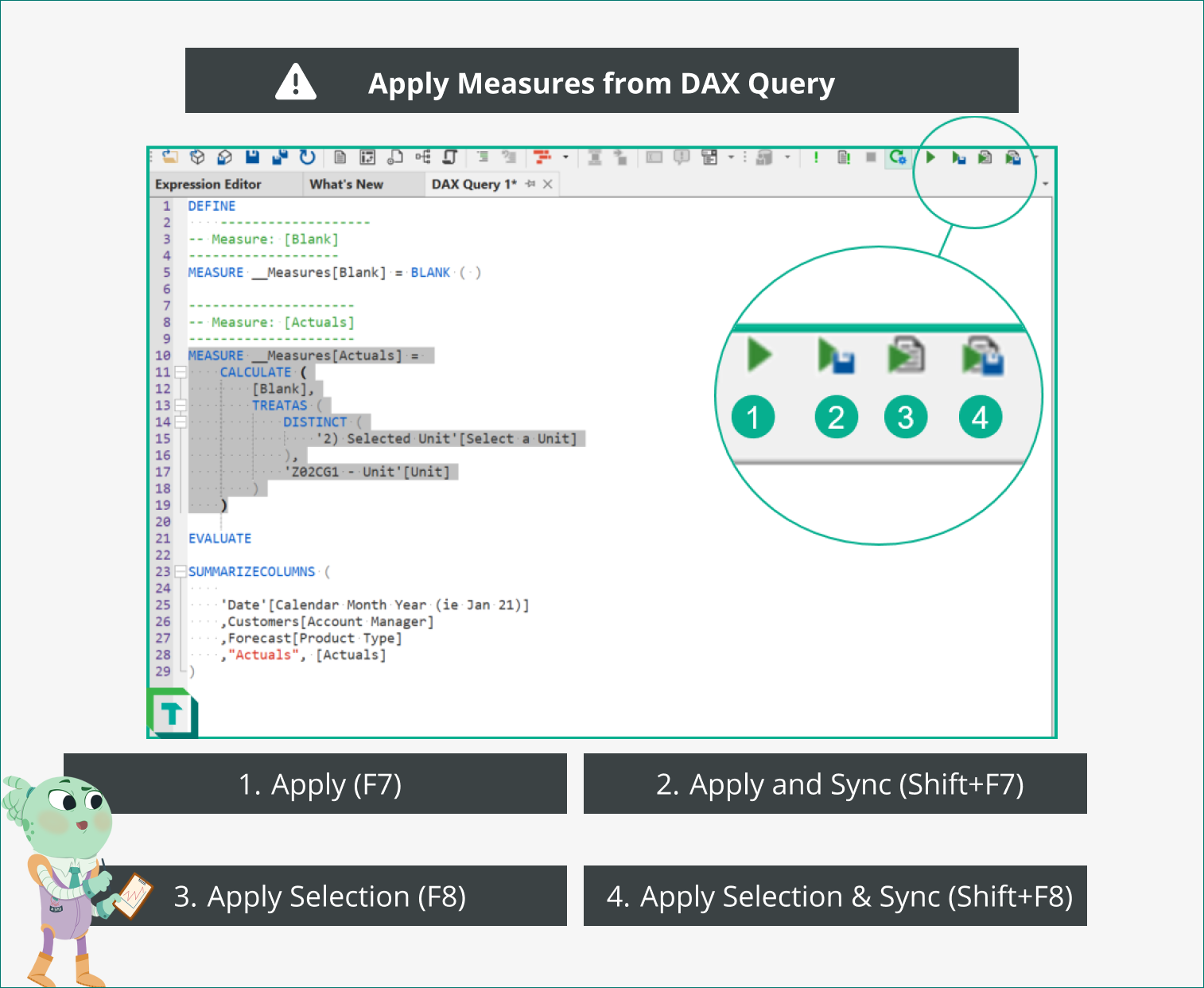Click the Apply Selection toolbar icon

(985, 158)
